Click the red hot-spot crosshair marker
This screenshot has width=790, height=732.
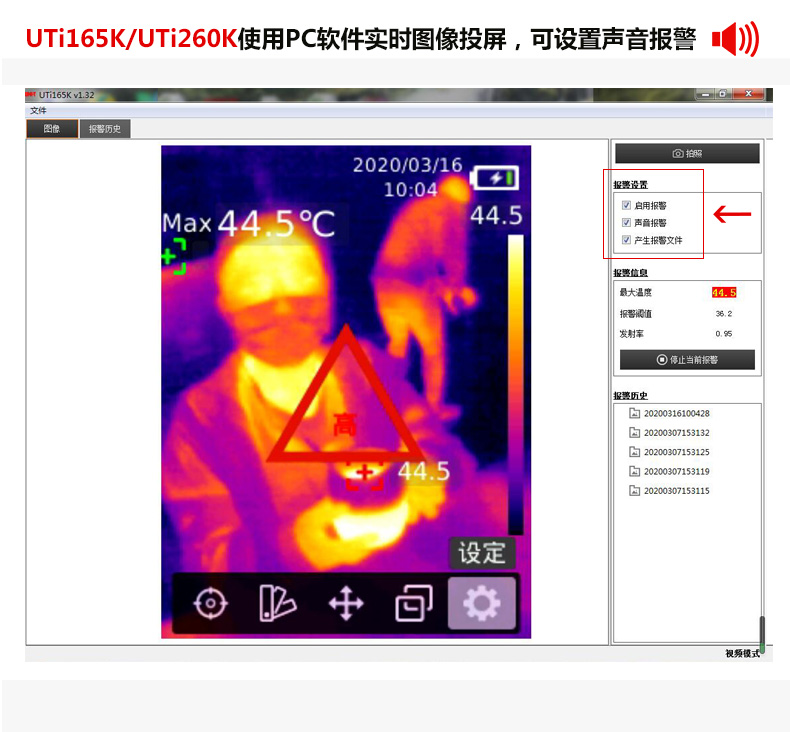365,475
